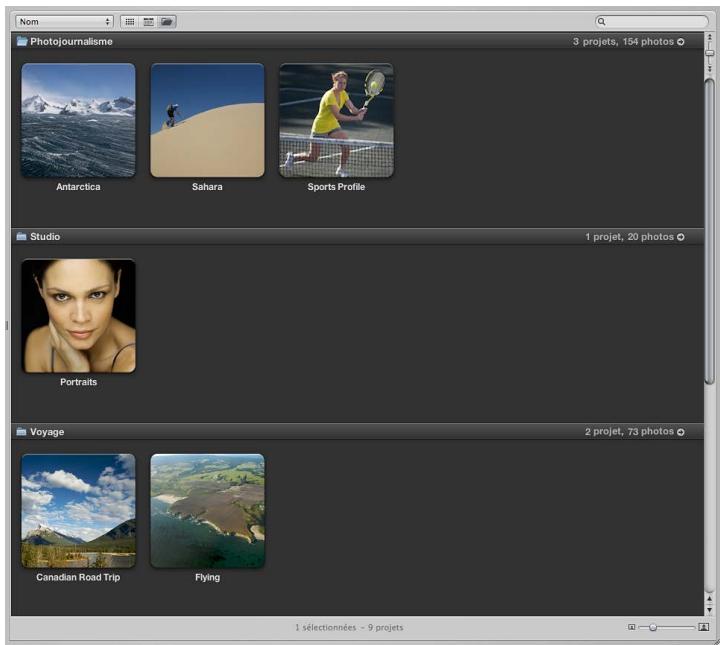
Task: Select the Canadian Road Trip thumbnail
Action: coord(79,510)
